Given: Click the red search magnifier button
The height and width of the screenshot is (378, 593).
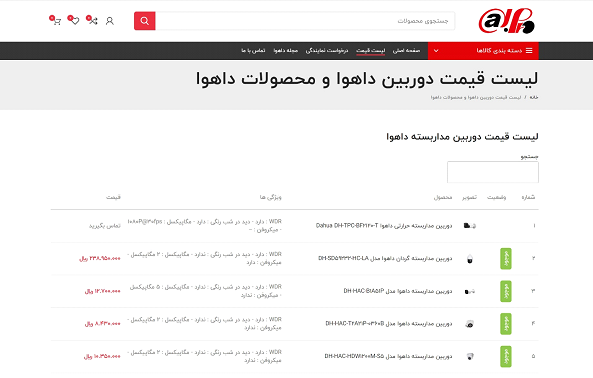Looking at the screenshot, I should 144,21.
